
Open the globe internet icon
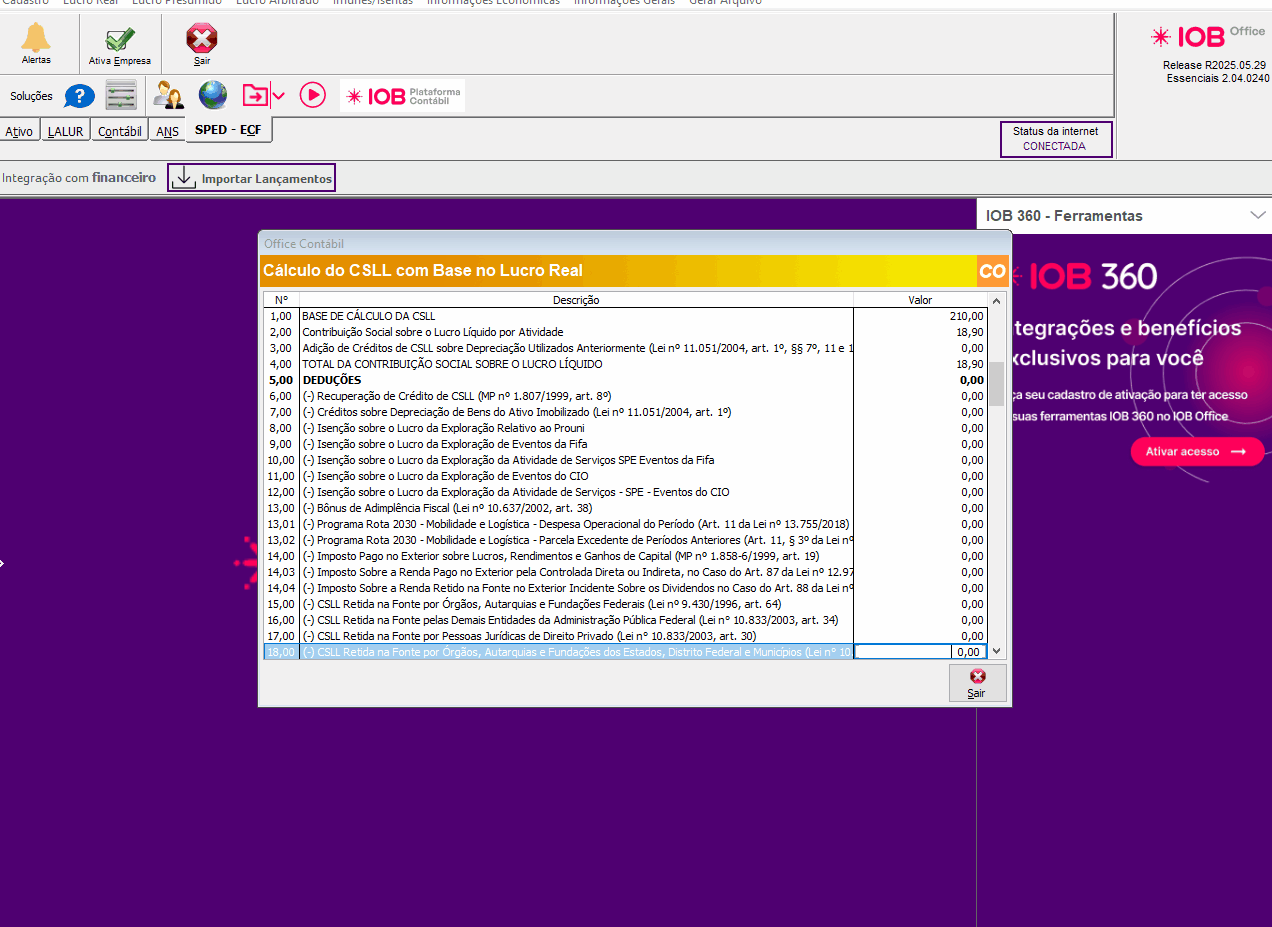point(212,96)
